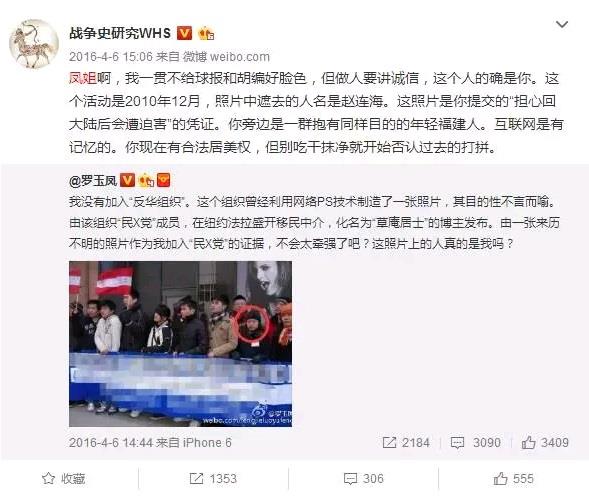
Task: Follow the 微博 weibo.com source link
Action: tap(226, 57)
